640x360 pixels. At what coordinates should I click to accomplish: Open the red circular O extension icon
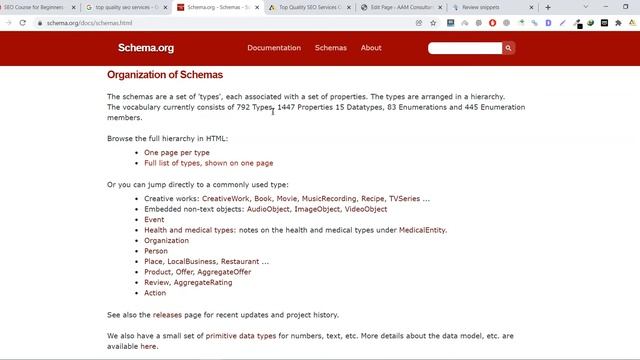[493, 23]
